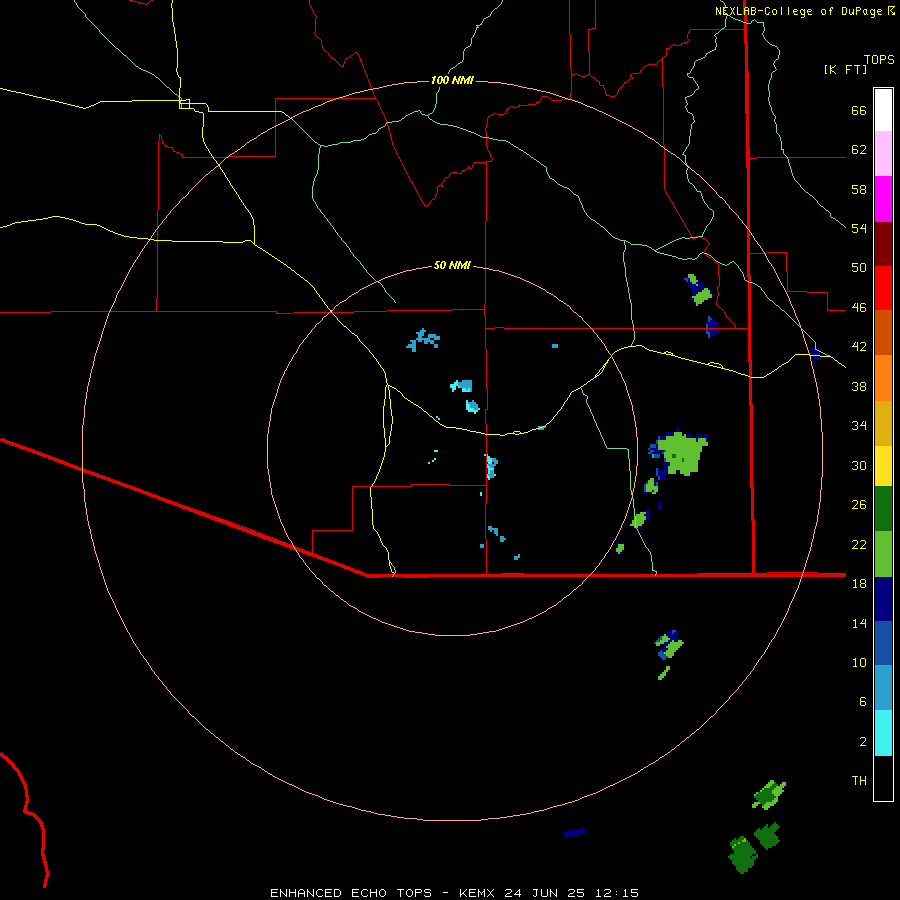Click the cyan legend swatch
Viewport: 900px width, 900px height.
coord(883,733)
